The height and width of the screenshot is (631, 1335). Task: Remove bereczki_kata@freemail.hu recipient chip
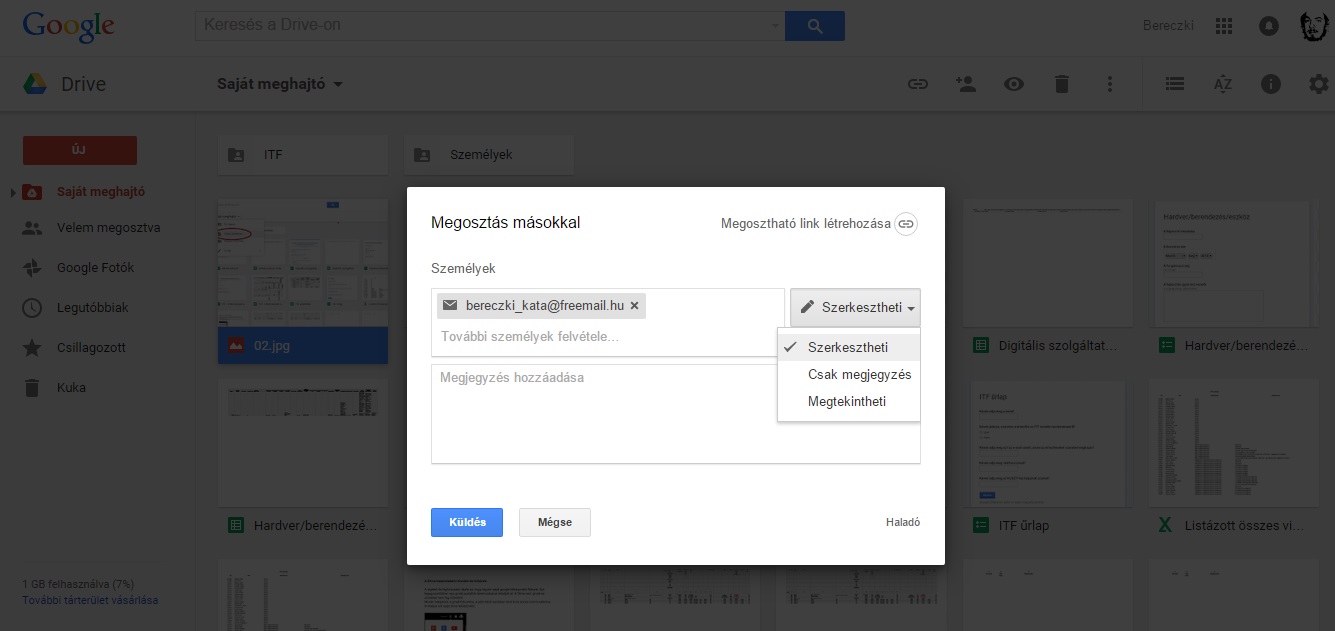point(634,306)
